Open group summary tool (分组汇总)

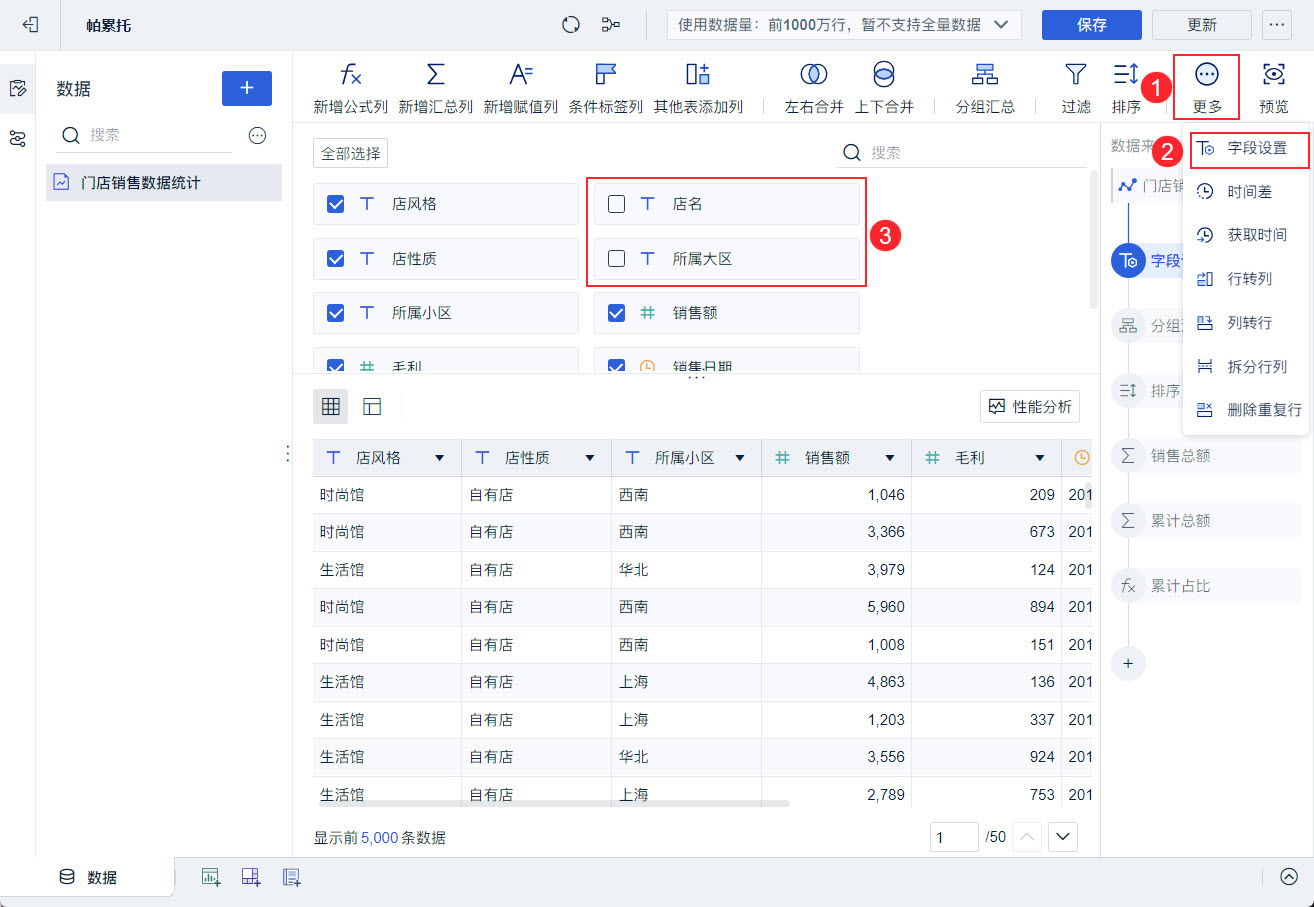[x=985, y=88]
